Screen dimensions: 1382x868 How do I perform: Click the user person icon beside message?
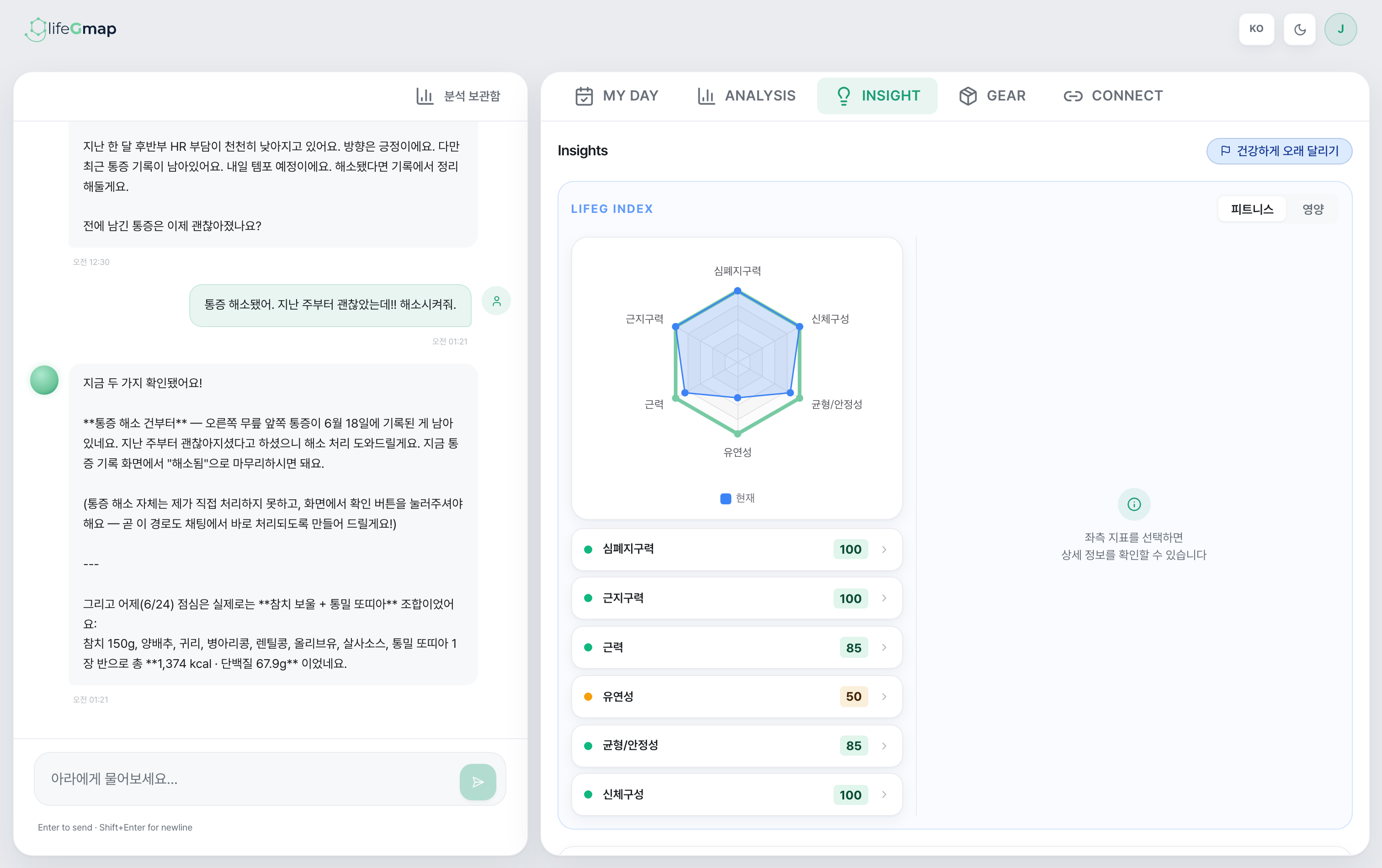[x=496, y=301]
